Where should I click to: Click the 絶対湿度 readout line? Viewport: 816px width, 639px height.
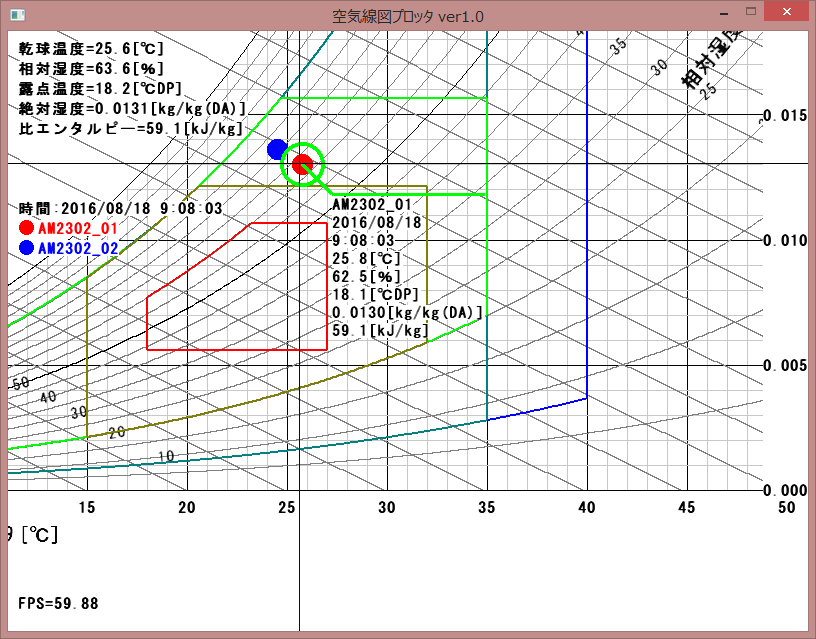tap(132, 108)
